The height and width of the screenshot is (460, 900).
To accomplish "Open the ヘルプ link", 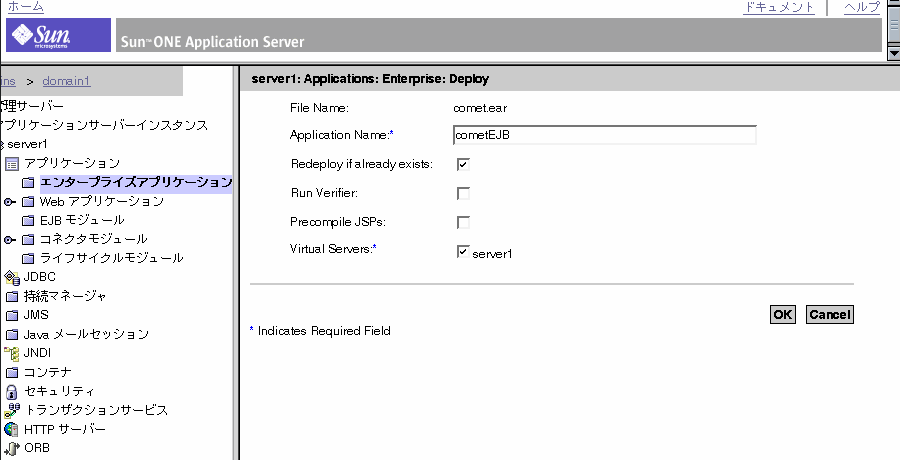I will (x=862, y=7).
